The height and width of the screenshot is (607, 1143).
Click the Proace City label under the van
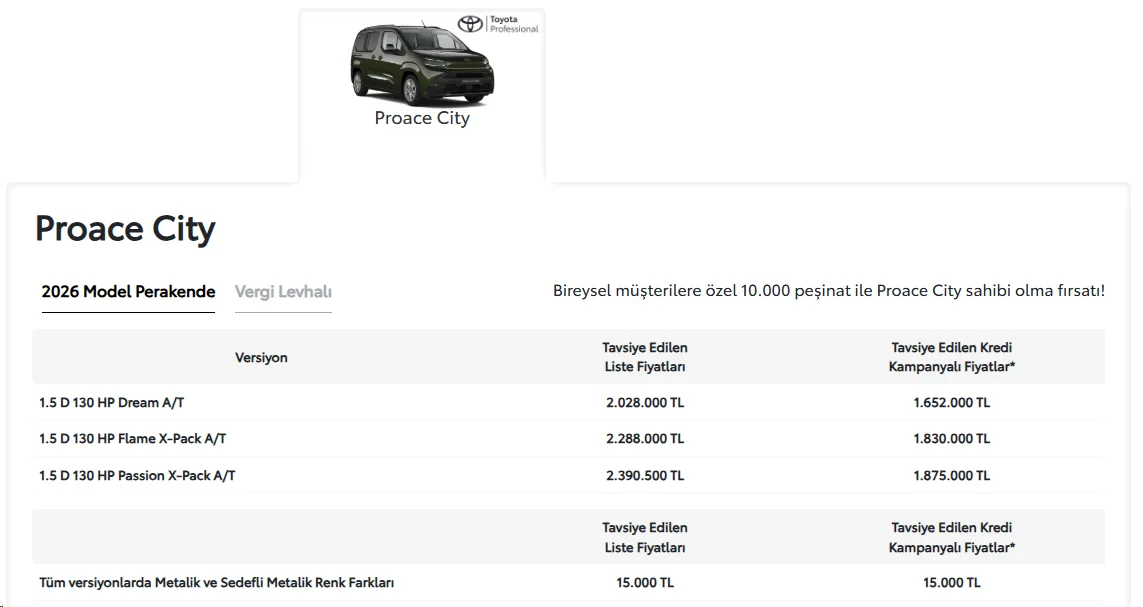[422, 118]
